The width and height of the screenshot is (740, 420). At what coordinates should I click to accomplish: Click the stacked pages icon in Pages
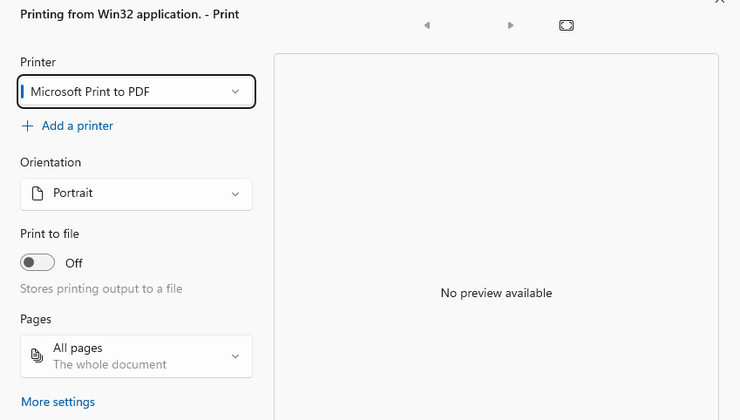point(37,356)
